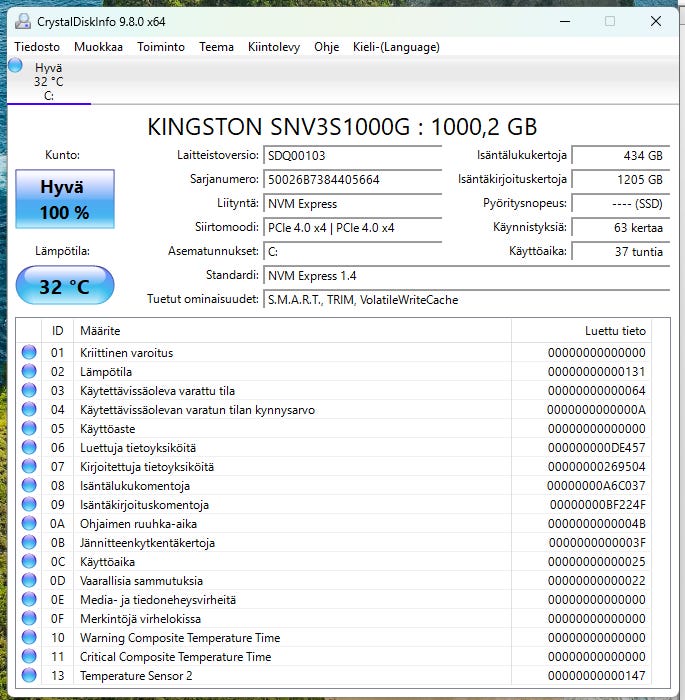Viewport: 685px width, 700px height.
Task: Click the Luettu tieto column header
Action: point(615,330)
